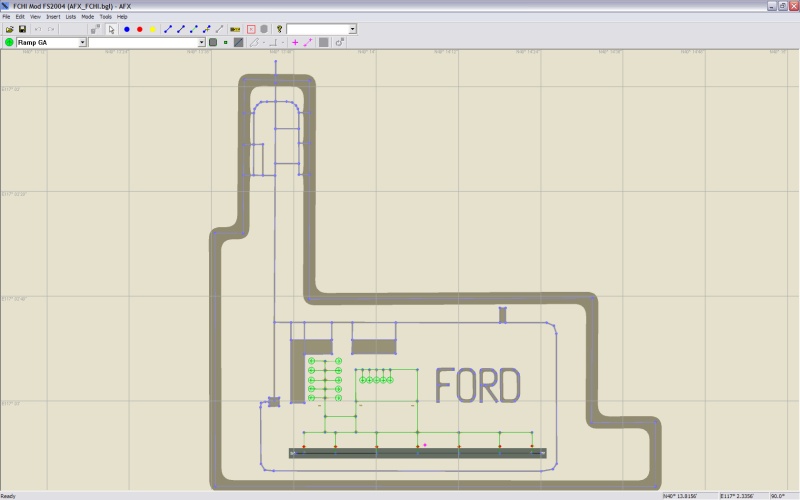Viewport: 800px width, 500px height.
Task: Click the grey circle-with-square icon at row end
Action: coord(339,42)
